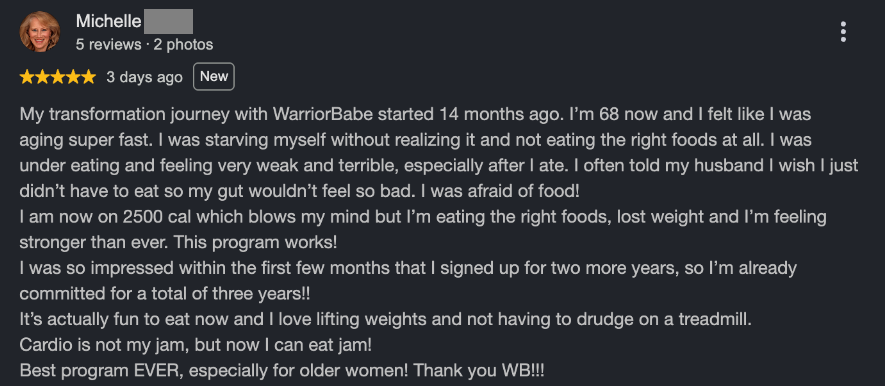885x386 pixels.
Task: Click the line 'committed for a total of three years!!'
Action: coord(165,294)
